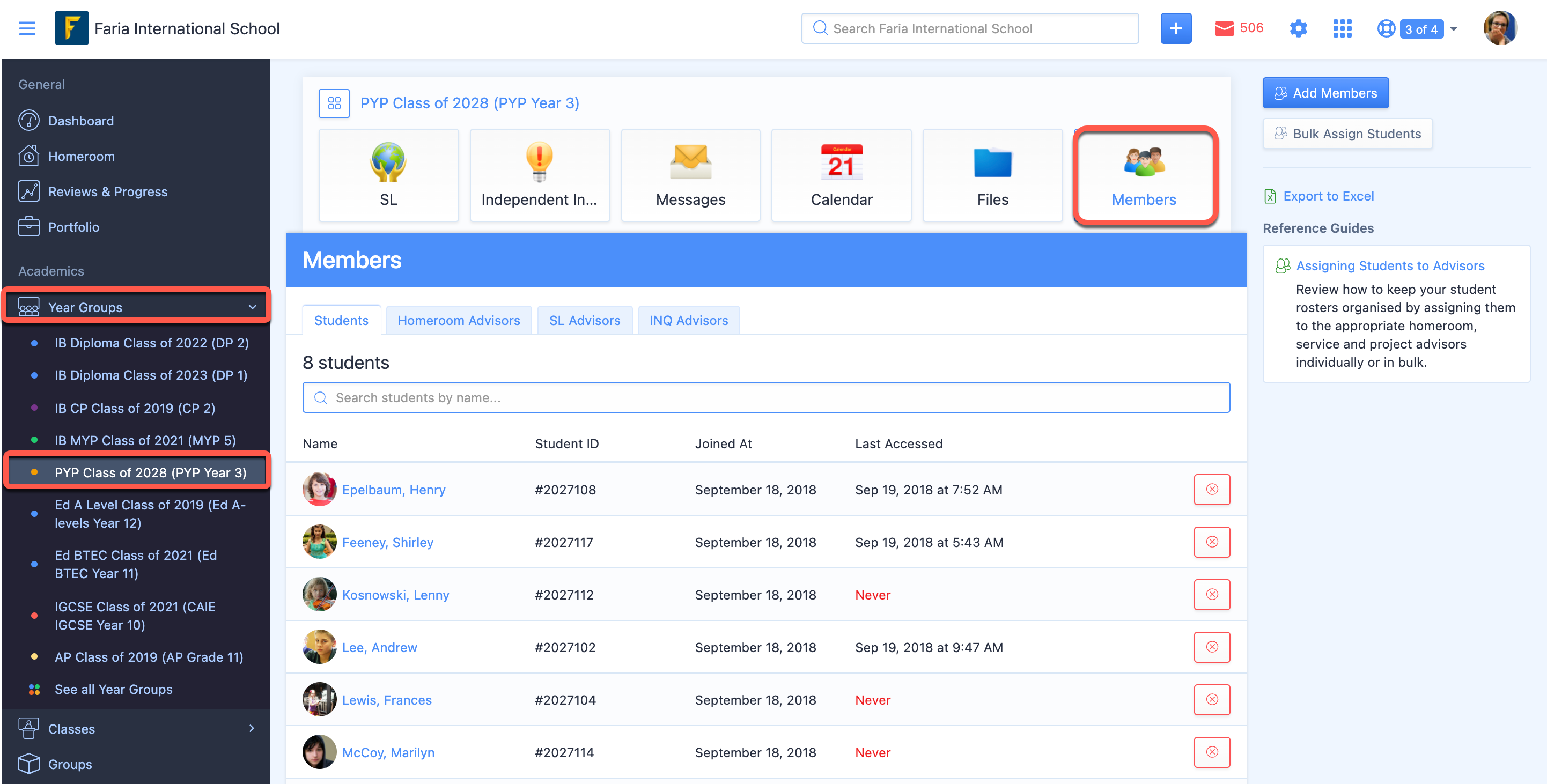
Task: Open the Independent Inquiry lightbulb tile
Action: pos(539,175)
